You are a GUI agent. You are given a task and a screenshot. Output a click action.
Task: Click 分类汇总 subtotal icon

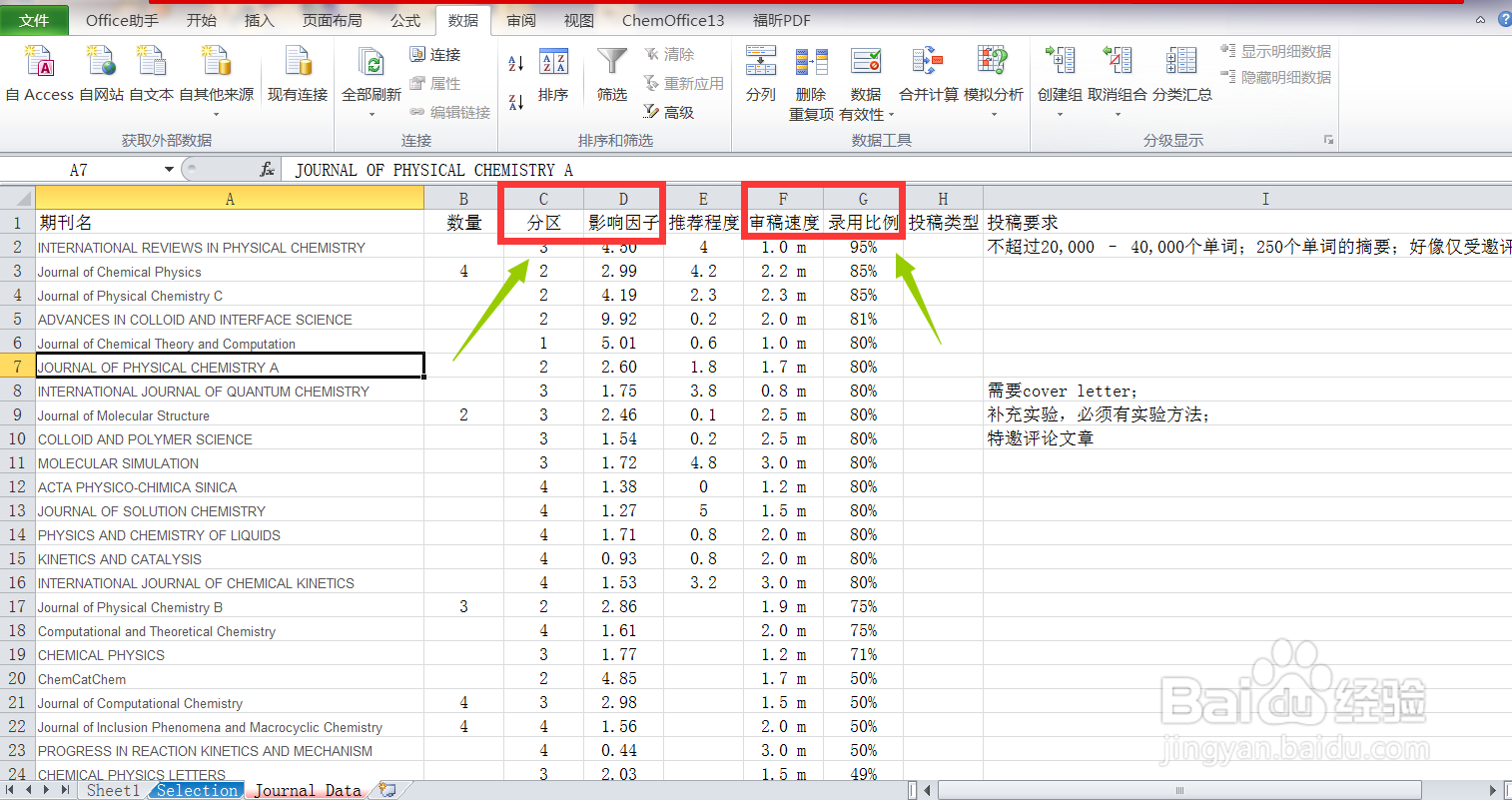pyautogui.click(x=1181, y=62)
